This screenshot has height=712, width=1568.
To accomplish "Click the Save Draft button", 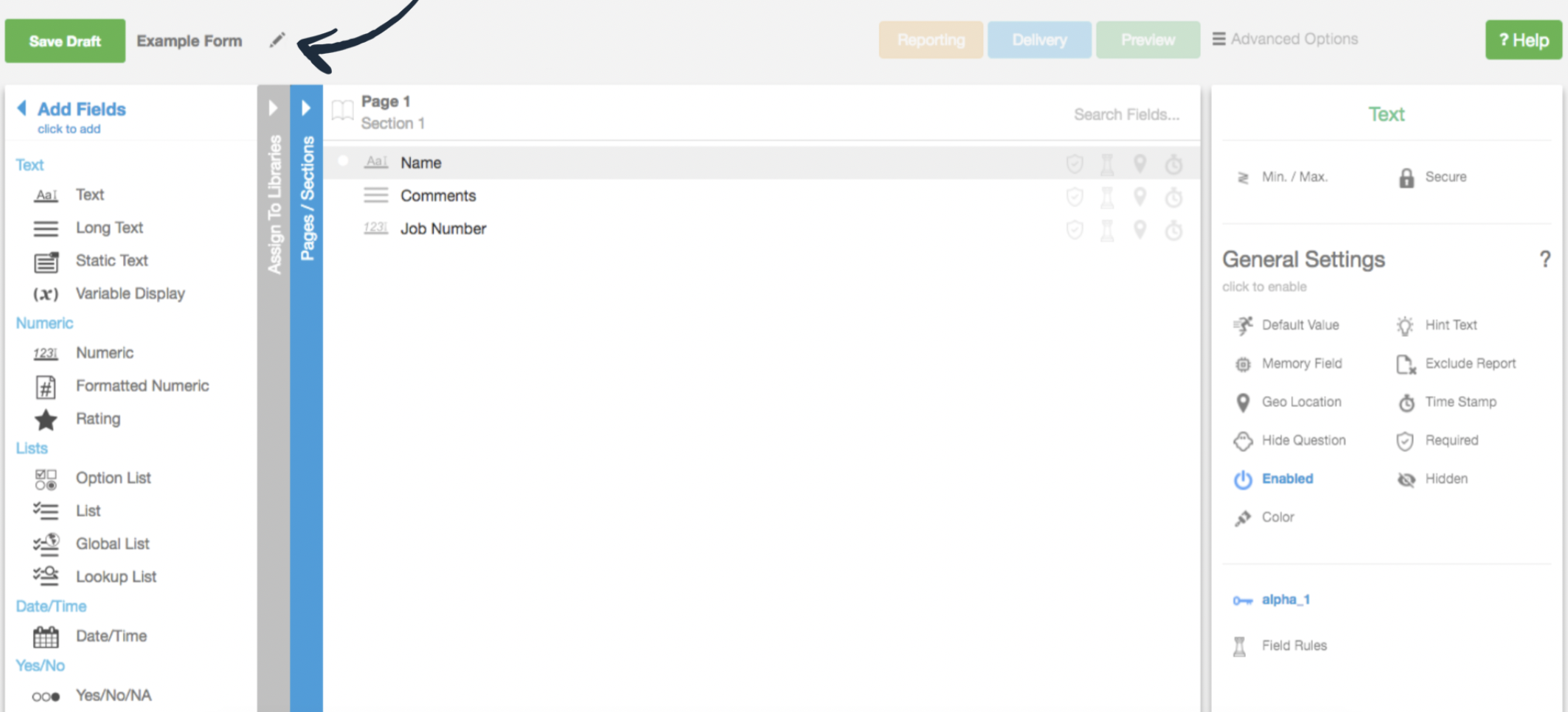I will point(65,41).
